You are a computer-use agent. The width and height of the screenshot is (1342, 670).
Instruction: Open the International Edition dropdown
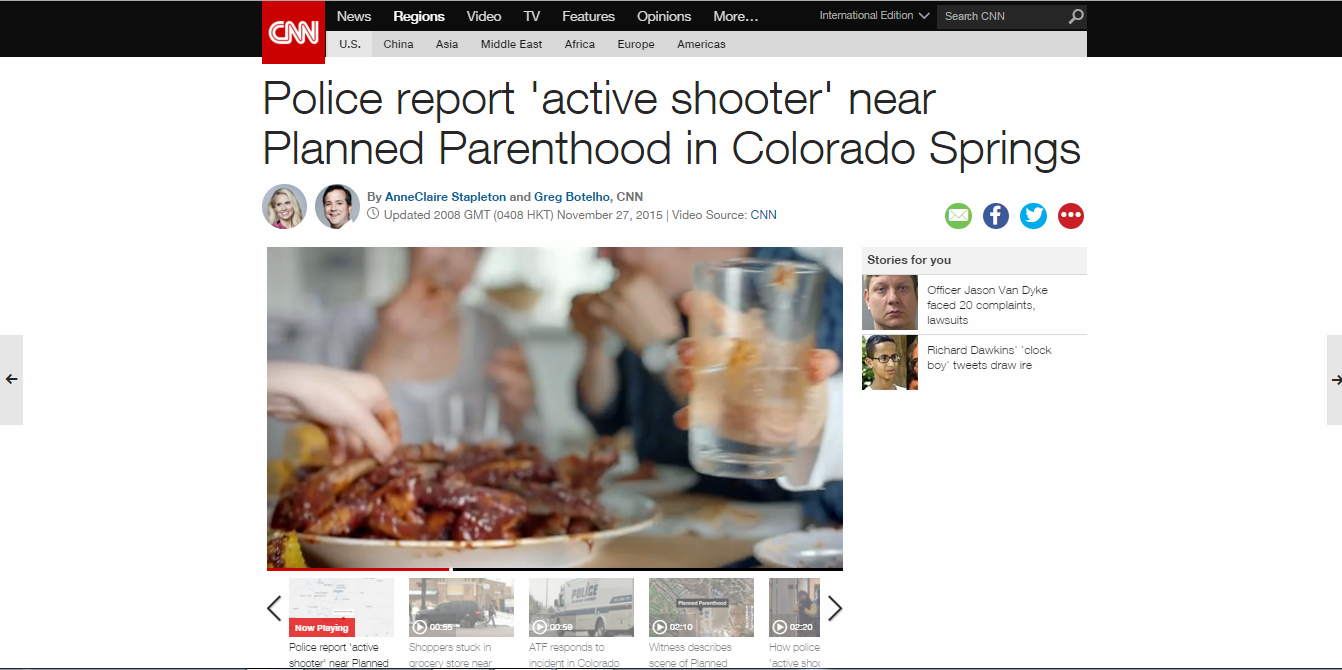click(x=874, y=16)
